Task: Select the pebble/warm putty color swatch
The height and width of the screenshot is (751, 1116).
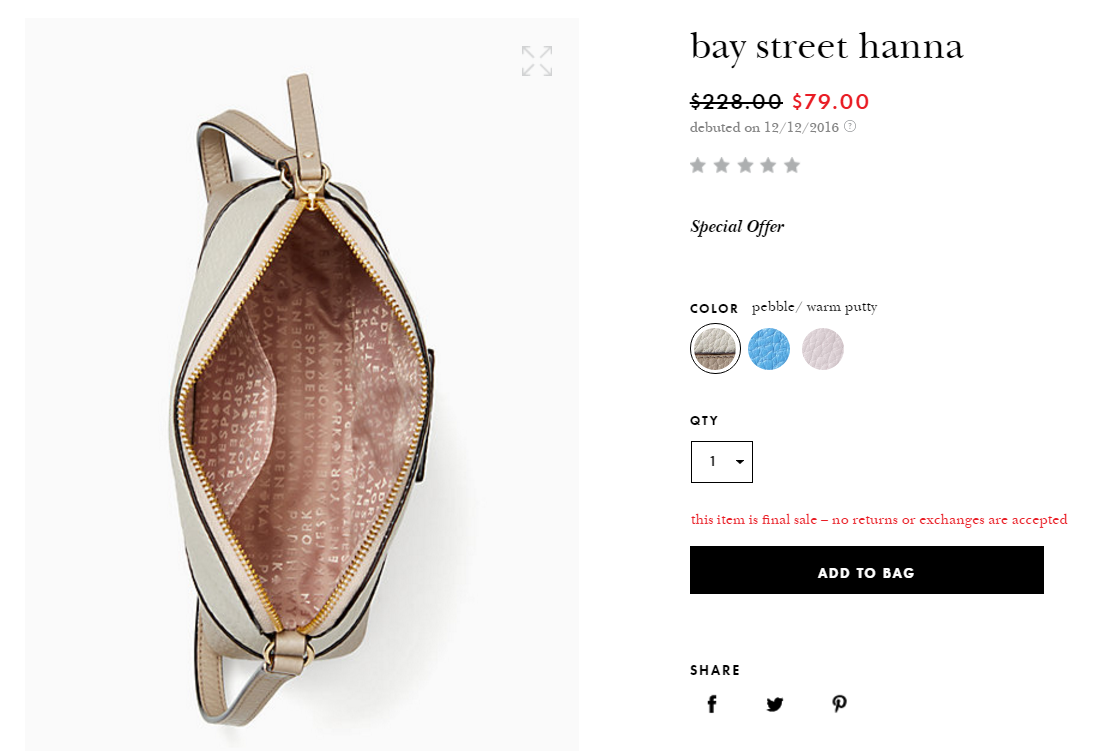Action: pos(715,349)
